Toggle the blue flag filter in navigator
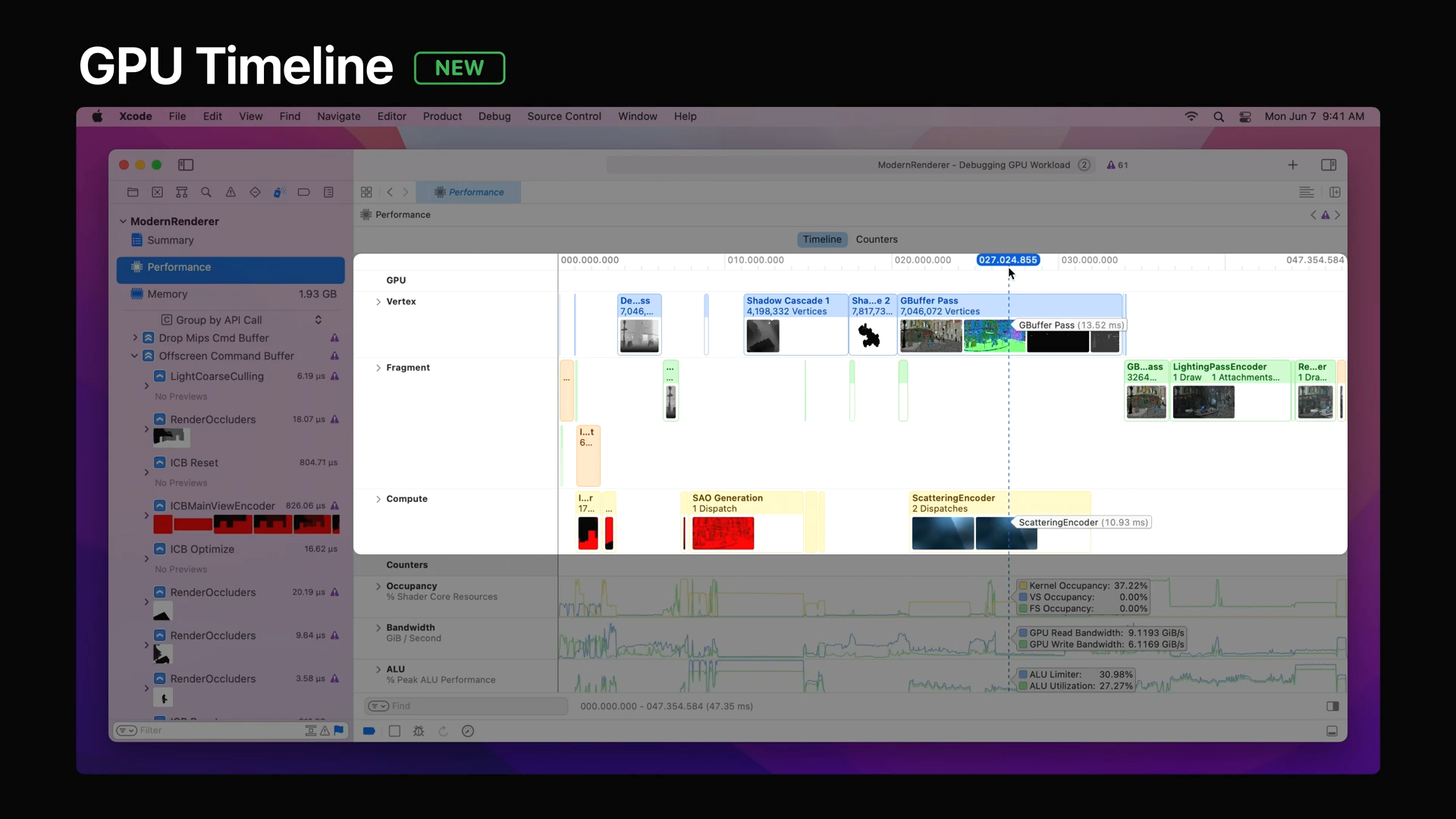The height and width of the screenshot is (819, 1456). point(339,730)
